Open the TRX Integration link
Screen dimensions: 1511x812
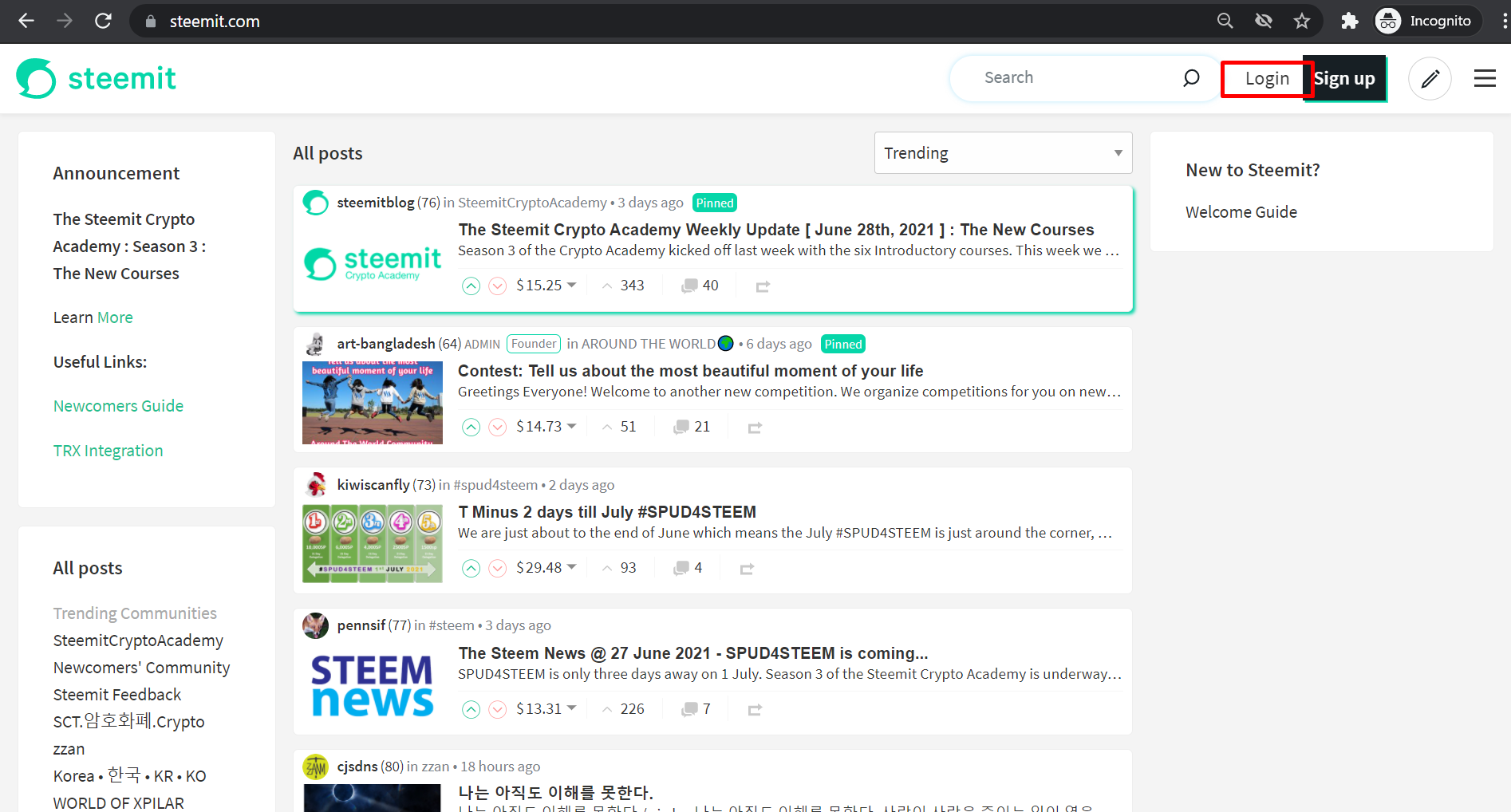108,451
